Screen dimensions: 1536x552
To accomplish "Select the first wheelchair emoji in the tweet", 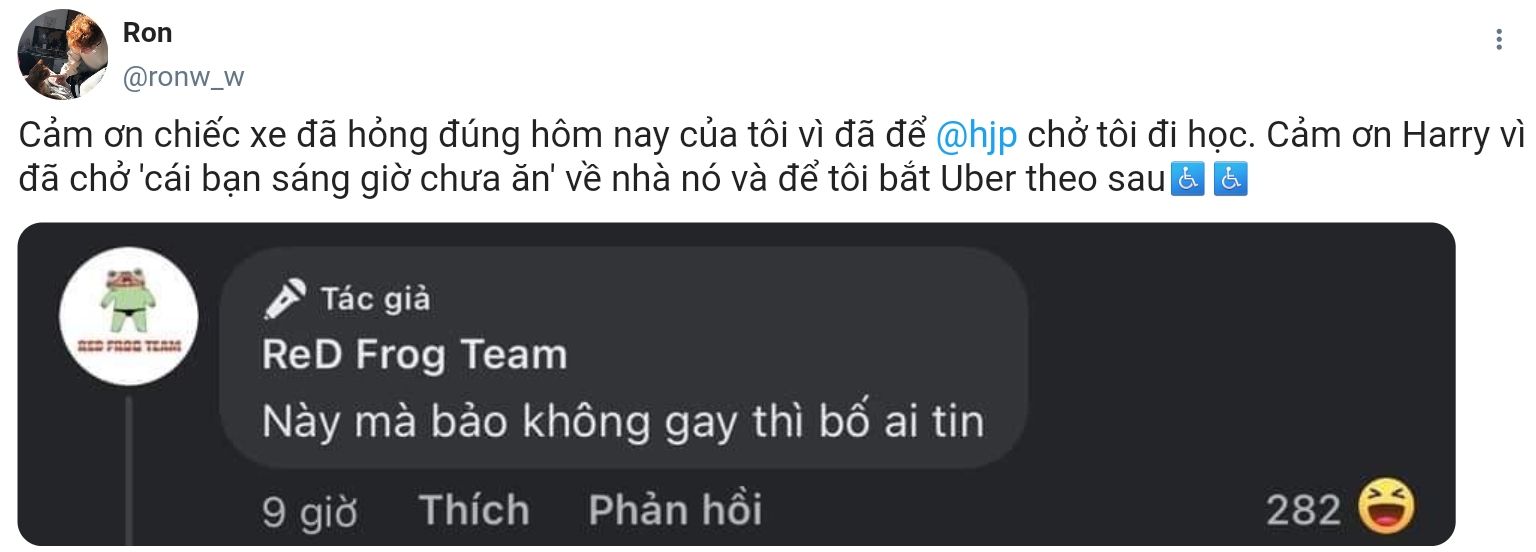I will [x=1186, y=181].
